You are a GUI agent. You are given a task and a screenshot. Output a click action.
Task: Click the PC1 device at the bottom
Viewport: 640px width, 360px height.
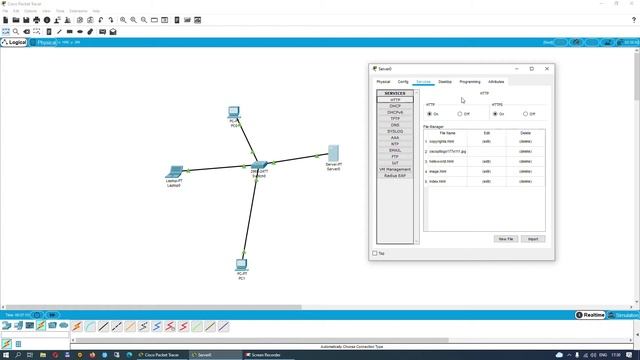click(x=242, y=264)
